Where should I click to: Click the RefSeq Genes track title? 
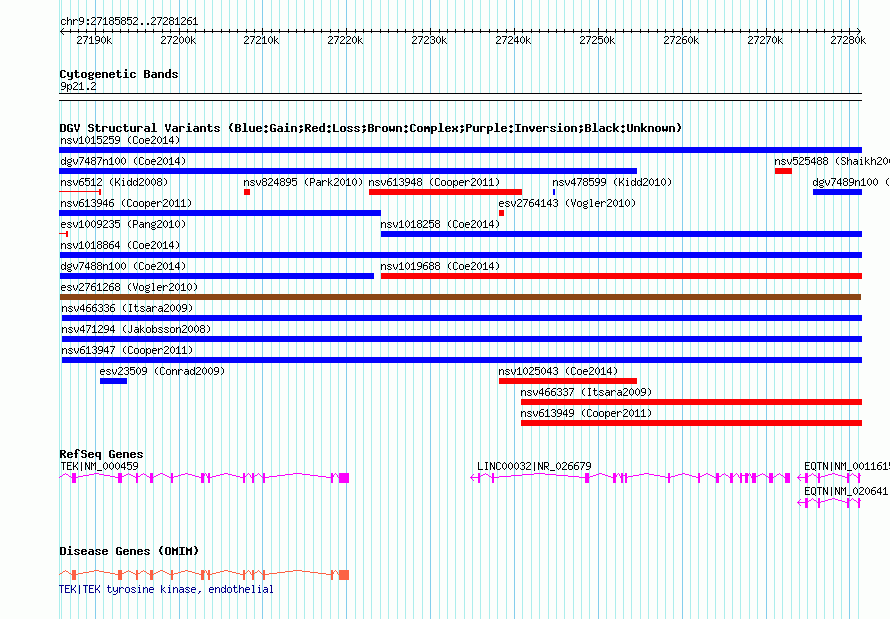(x=101, y=454)
